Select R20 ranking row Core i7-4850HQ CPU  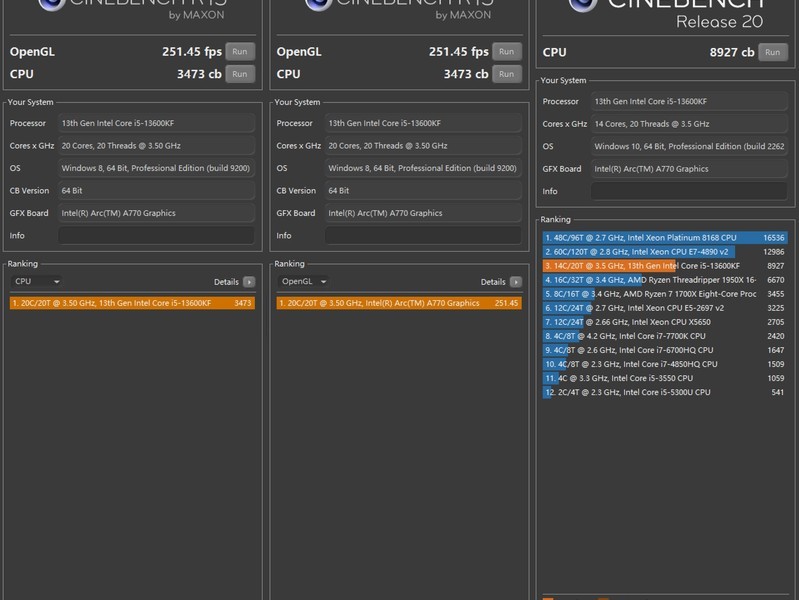[x=665, y=364]
